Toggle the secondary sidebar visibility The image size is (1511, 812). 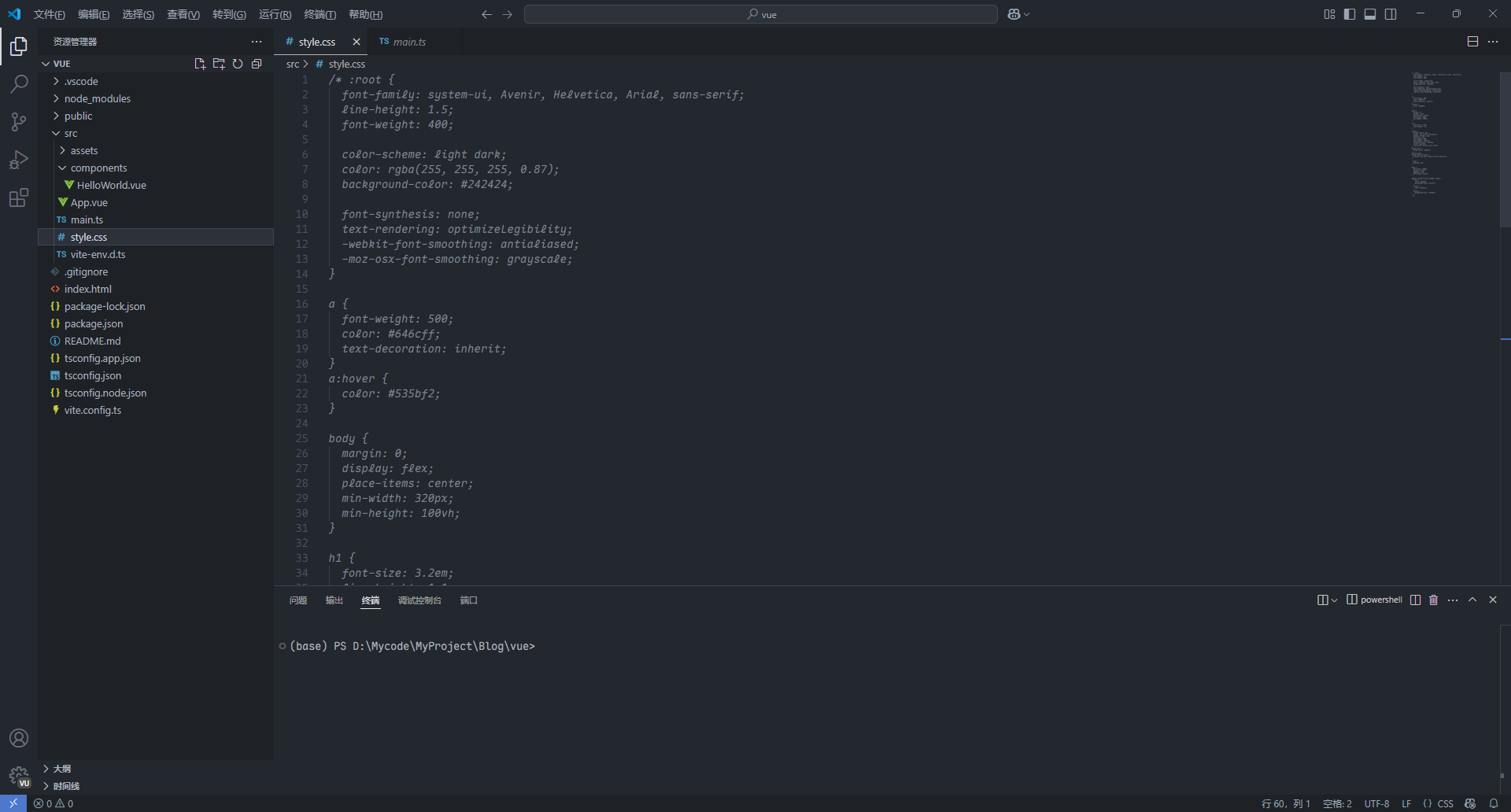[1391, 14]
